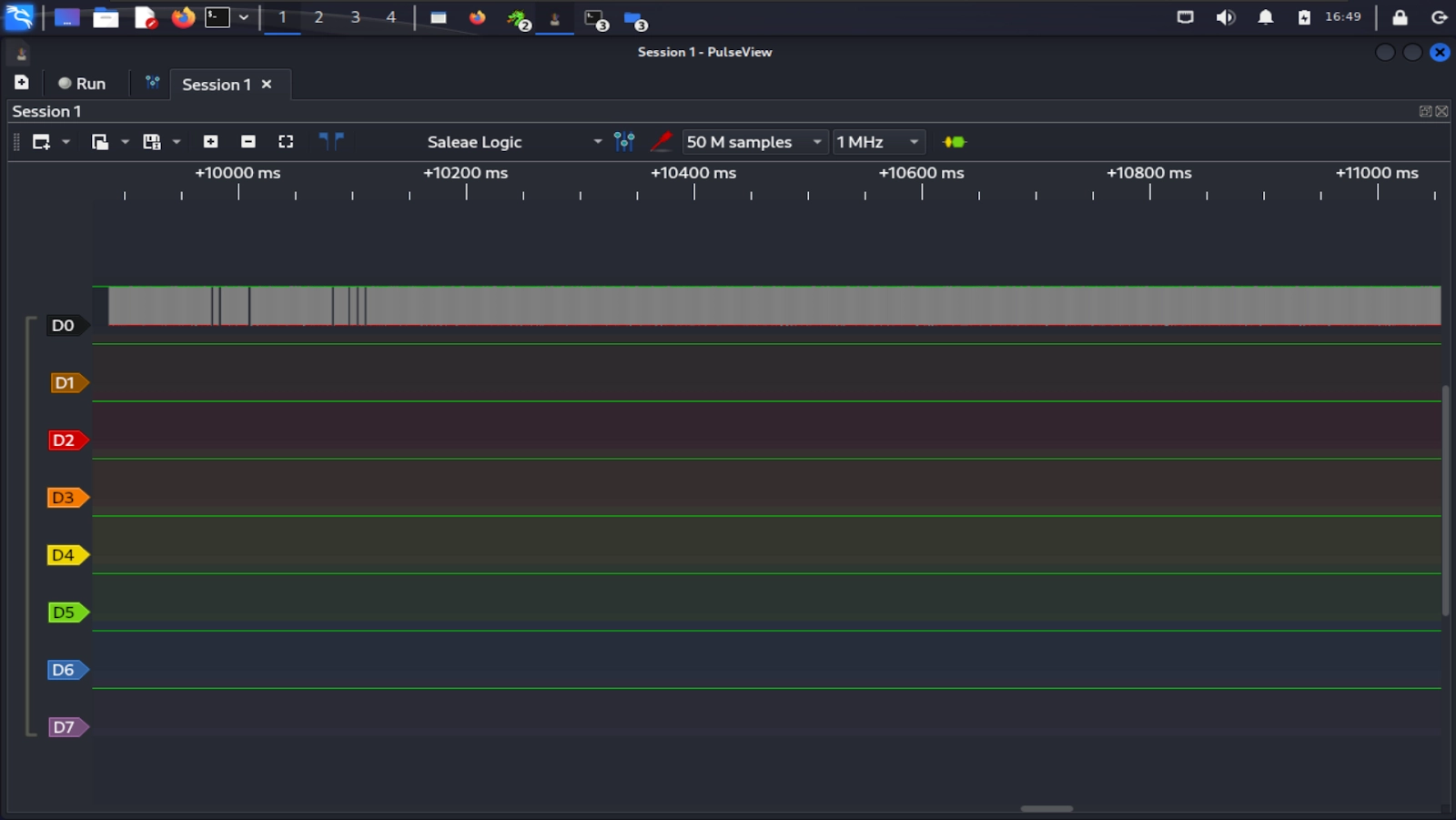Select workspace 2 in the top bar

point(318,17)
